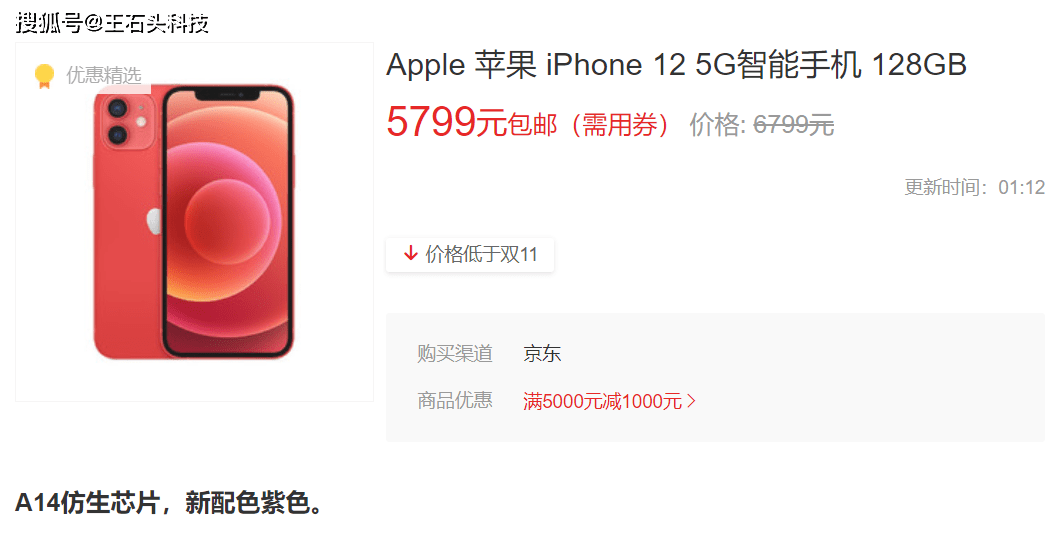Select the 京东 purchase channel
This screenshot has width=1055, height=557.
(542, 353)
